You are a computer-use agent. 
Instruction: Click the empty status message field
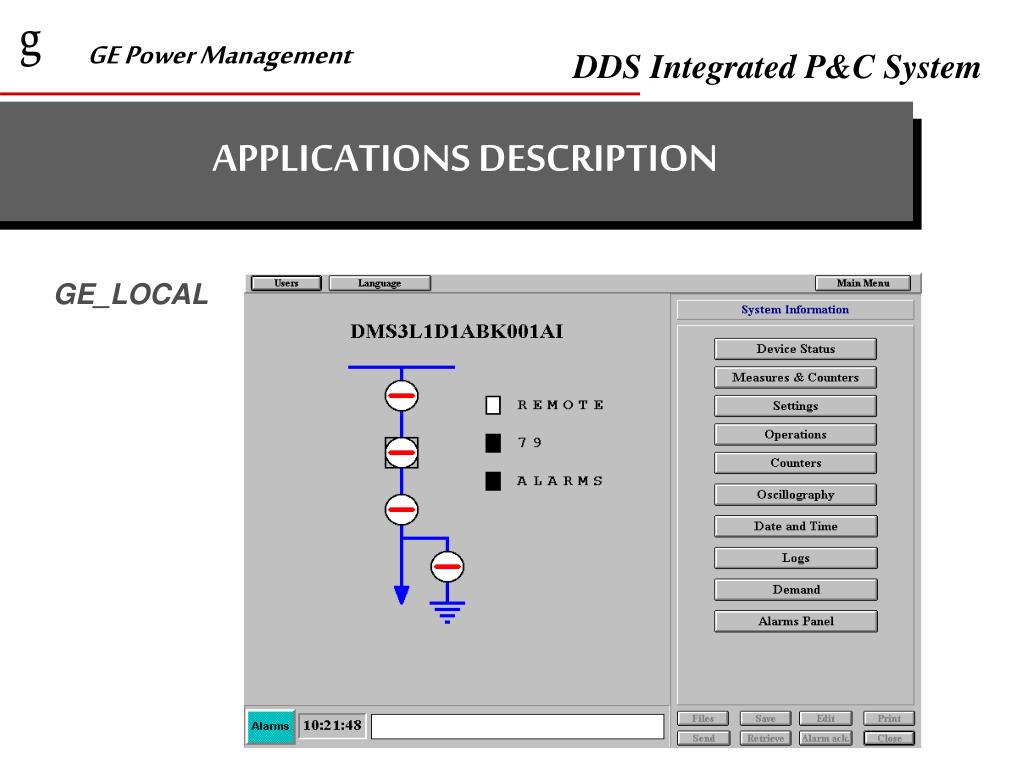517,726
